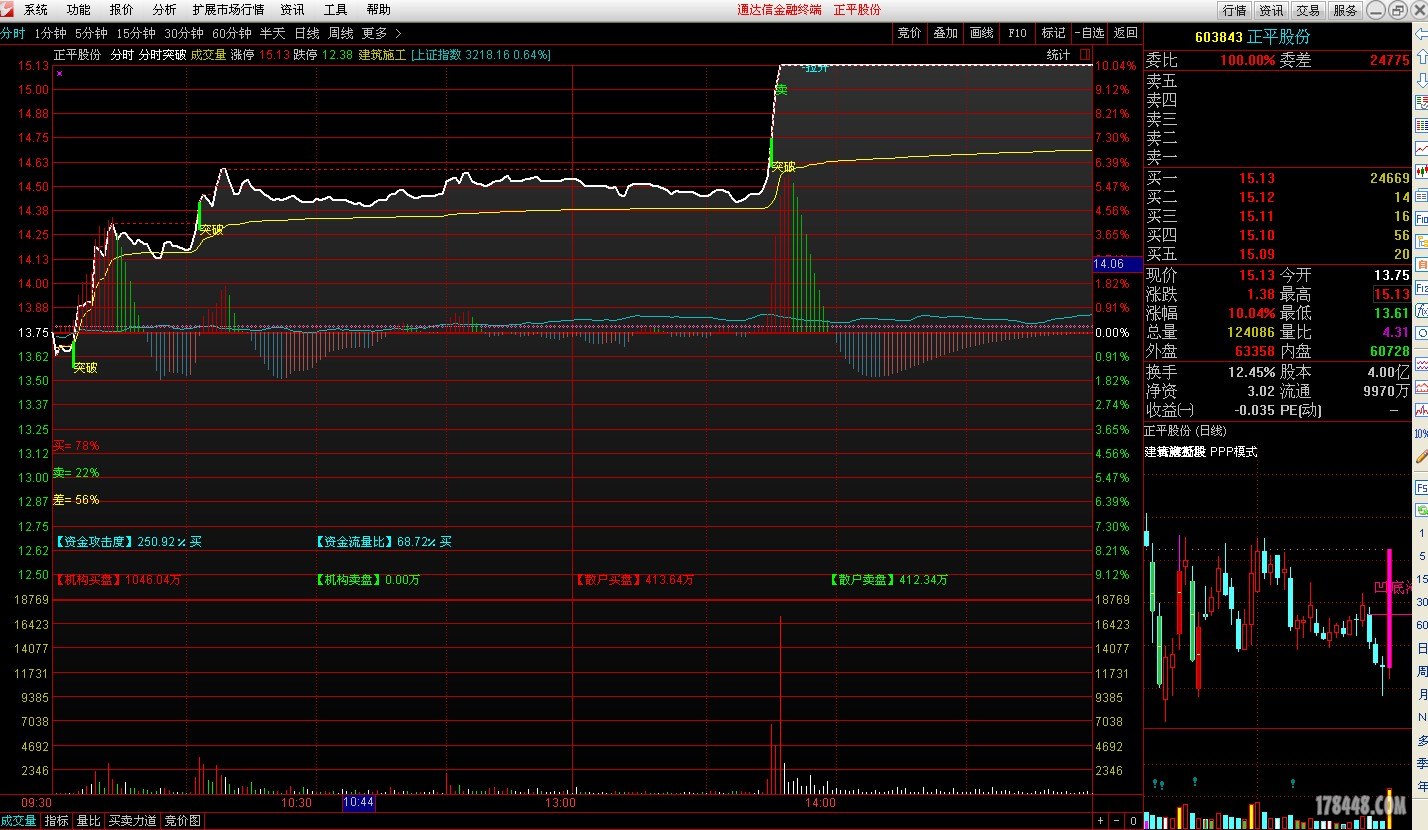Select the 指标 bottom tab

[56, 821]
